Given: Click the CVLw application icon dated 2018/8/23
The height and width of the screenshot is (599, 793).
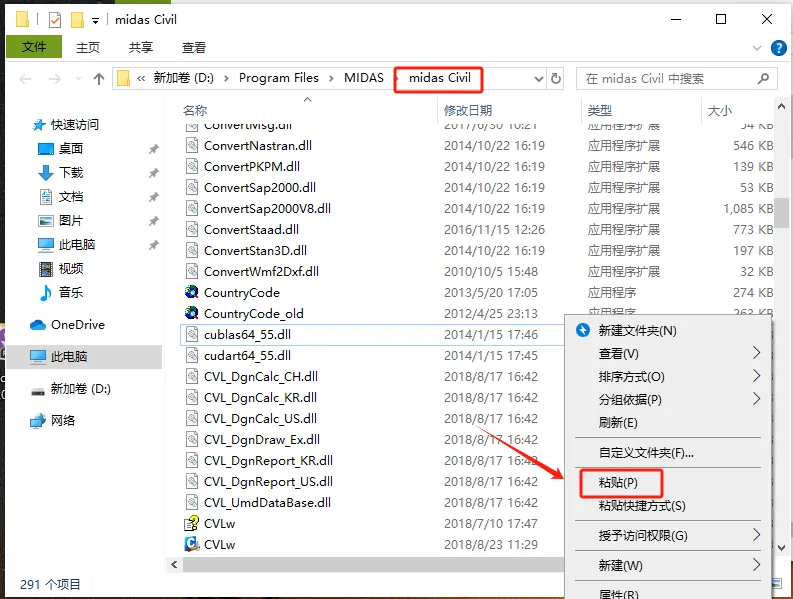Looking at the screenshot, I should (192, 544).
